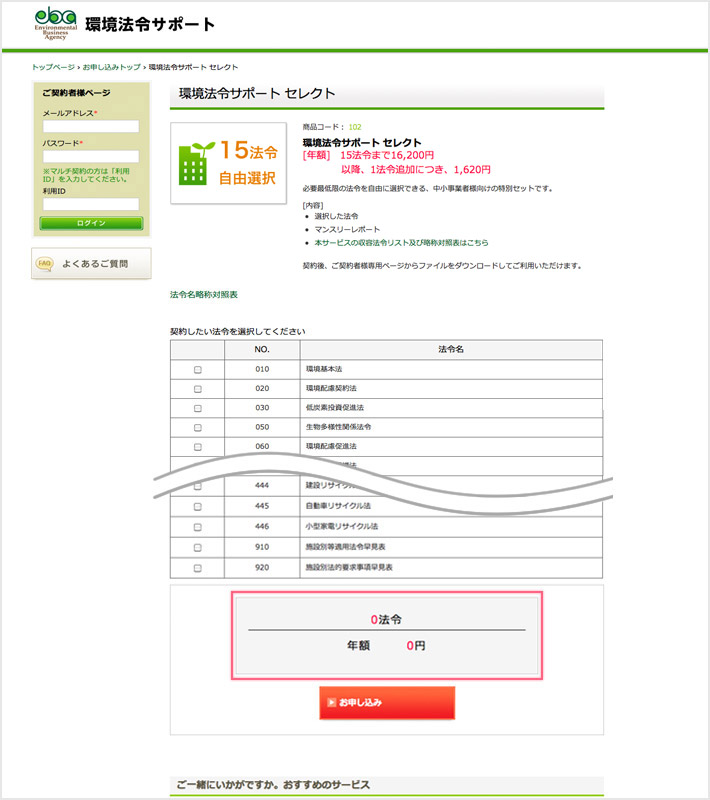Enable the 自動車リサイクル法 checkbox
Viewport: 710px width, 800px height.
(197, 506)
